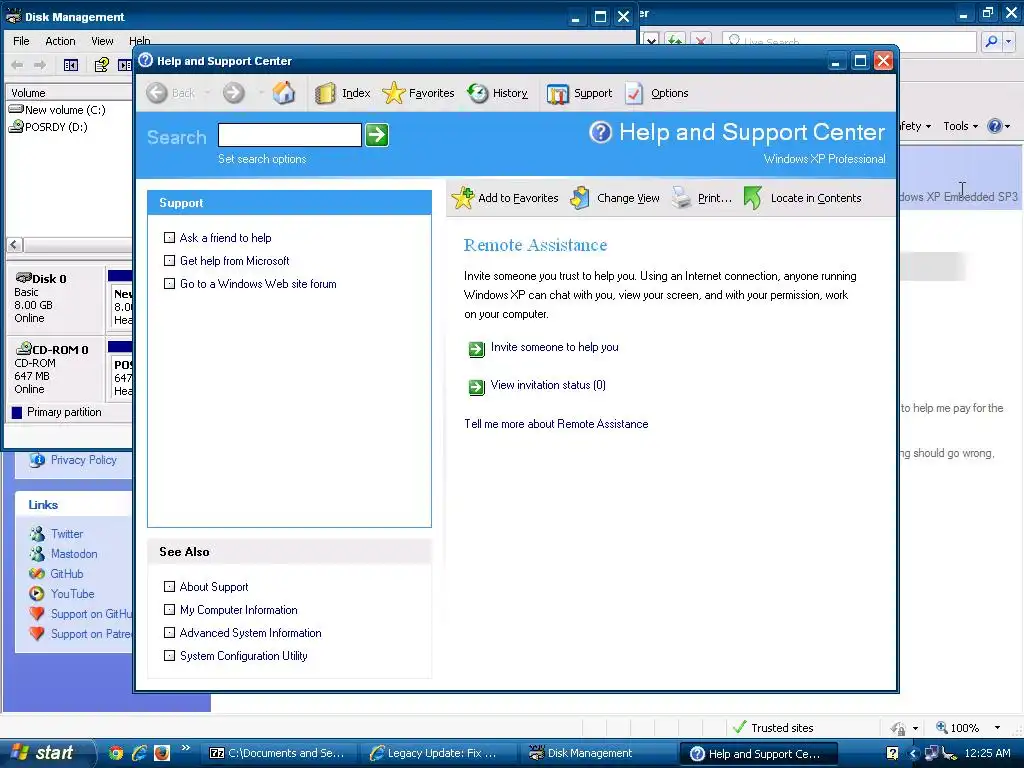1024x768 pixels.
Task: Open YouTube link in browser sidebar
Action: click(x=72, y=594)
